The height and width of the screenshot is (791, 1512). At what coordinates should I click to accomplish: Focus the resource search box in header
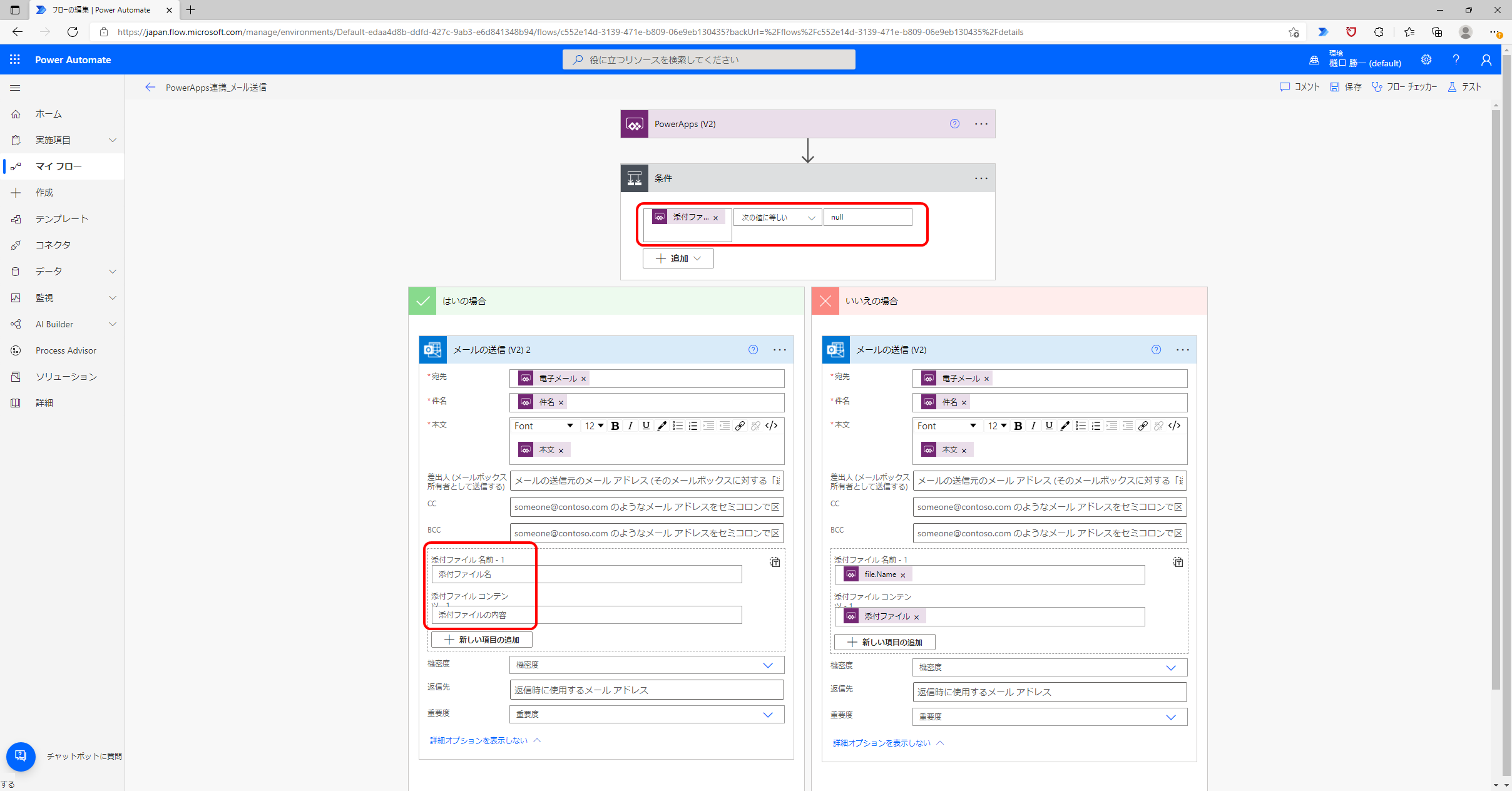(x=708, y=59)
